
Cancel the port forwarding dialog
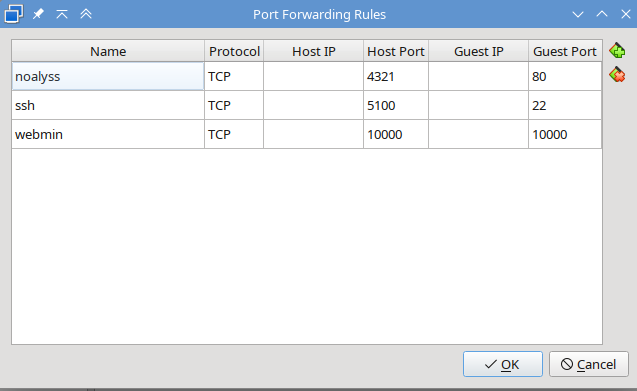(x=589, y=364)
